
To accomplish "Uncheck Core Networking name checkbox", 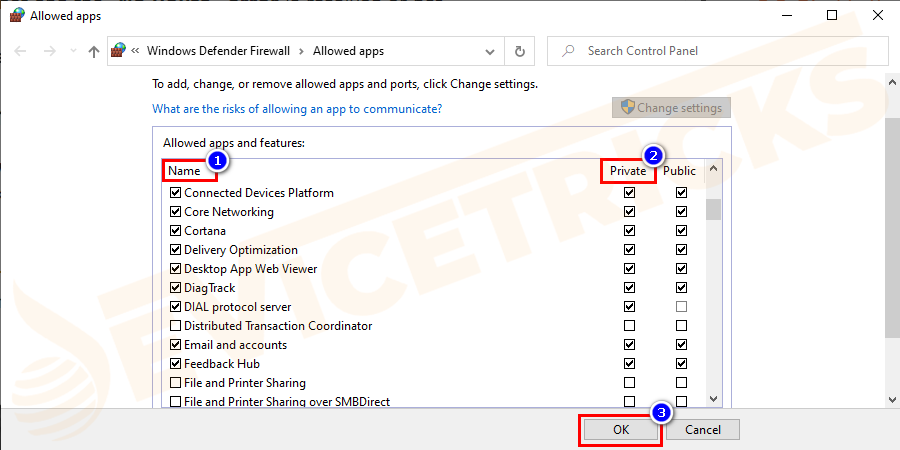I will point(176,212).
